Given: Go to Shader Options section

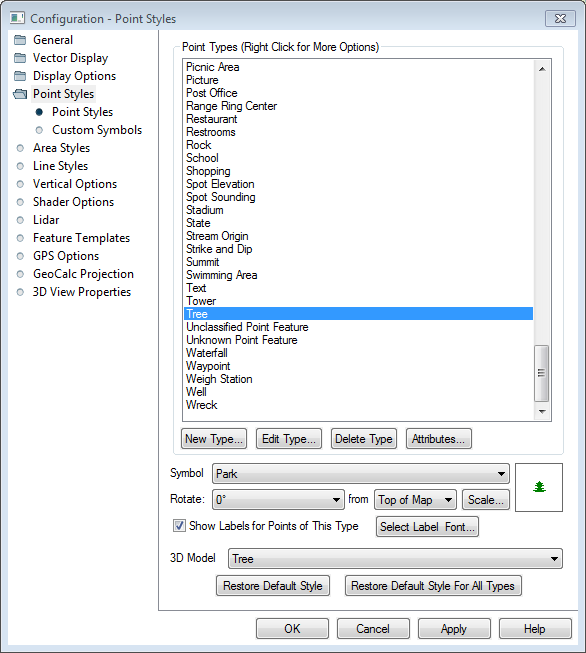Looking at the screenshot, I should pyautogui.click(x=73, y=202).
